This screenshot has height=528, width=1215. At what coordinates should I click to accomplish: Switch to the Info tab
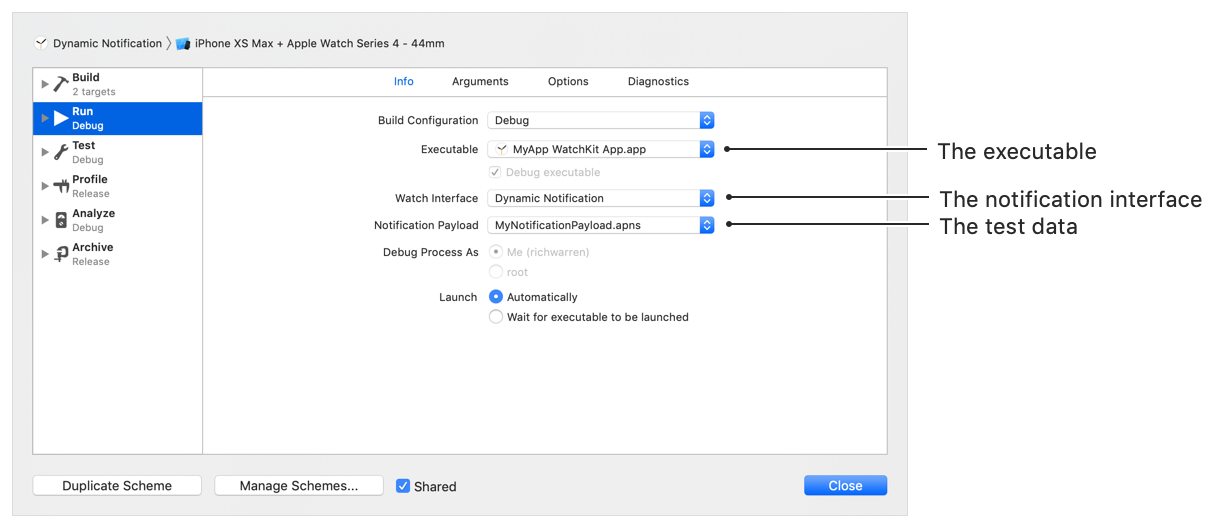(x=403, y=82)
